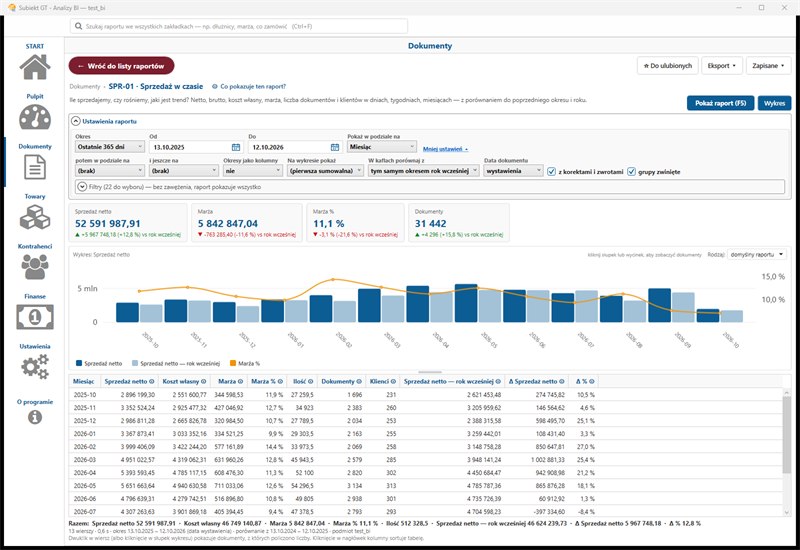Click the dark 2026-09 Sprzedaż netto bar
Image resolution: width=800 pixels, height=550 pixels.
(659, 305)
